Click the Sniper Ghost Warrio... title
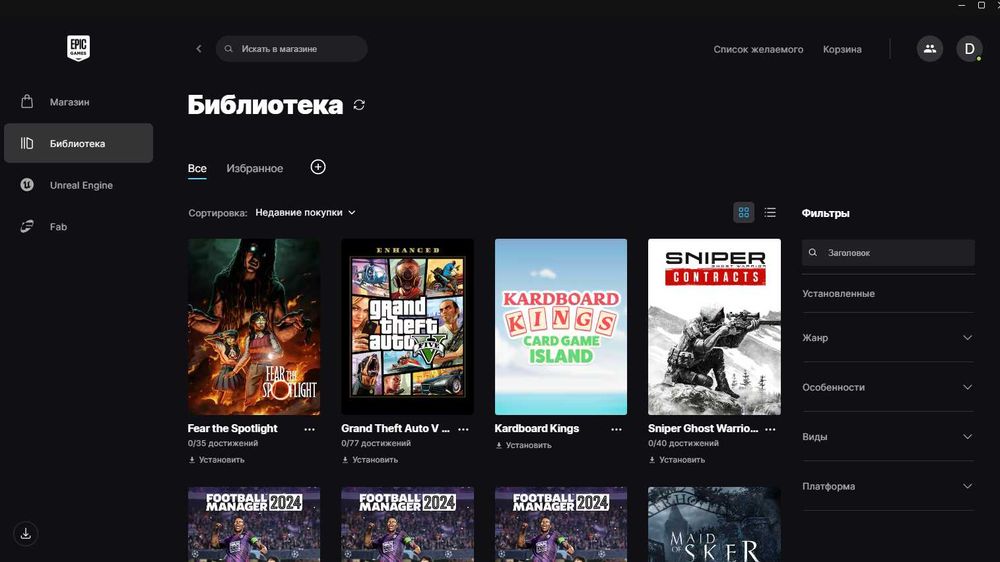 703,429
